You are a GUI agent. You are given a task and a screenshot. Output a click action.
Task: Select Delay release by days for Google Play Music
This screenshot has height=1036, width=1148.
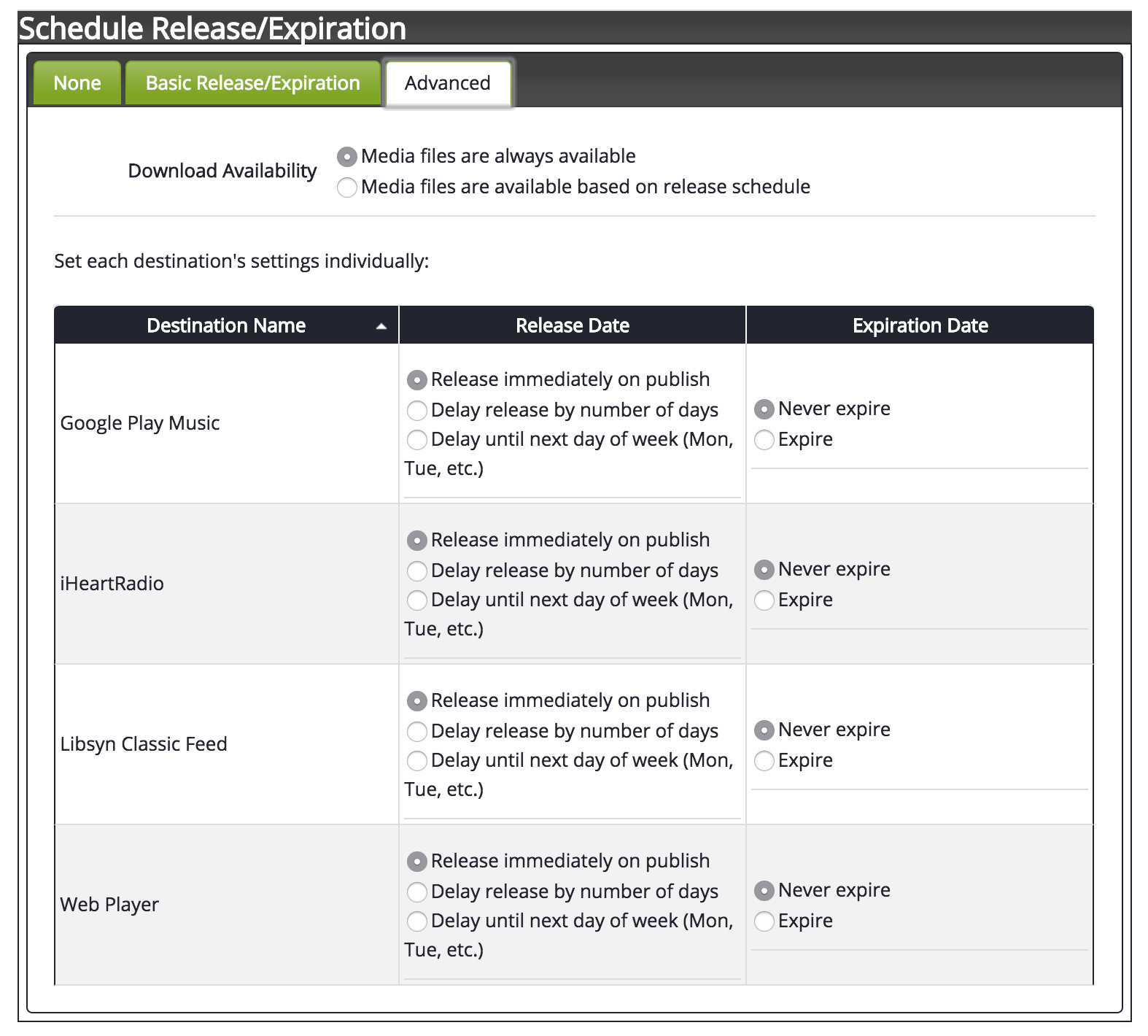[x=417, y=411]
